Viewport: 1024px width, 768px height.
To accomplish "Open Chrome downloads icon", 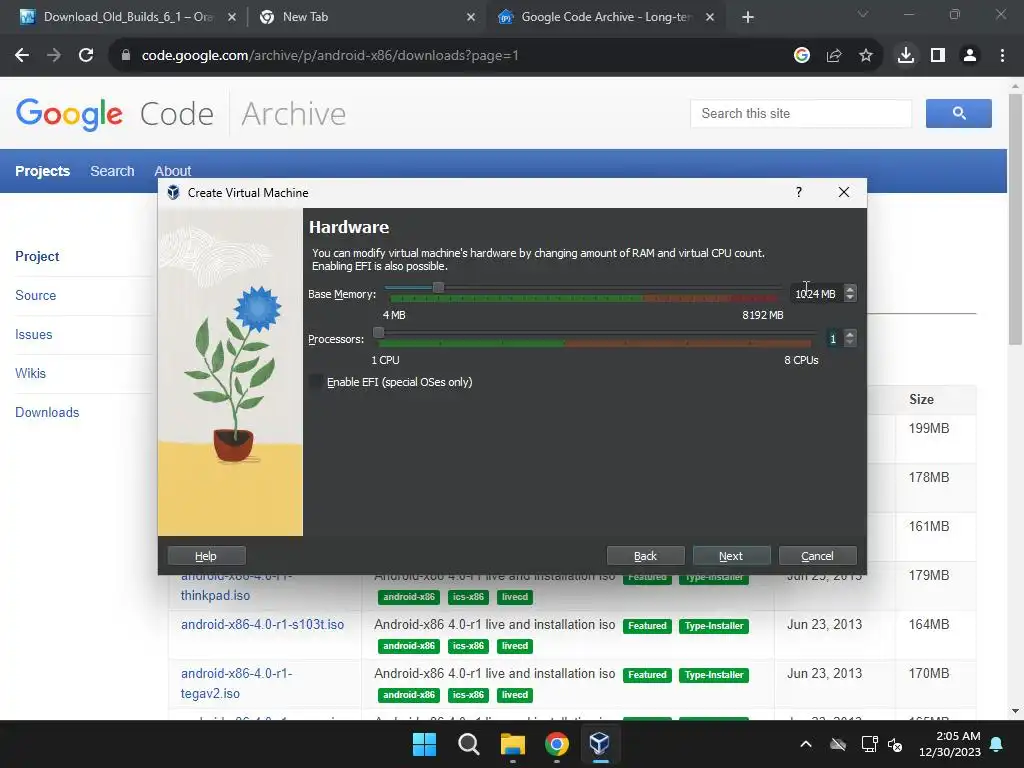I will tap(906, 56).
